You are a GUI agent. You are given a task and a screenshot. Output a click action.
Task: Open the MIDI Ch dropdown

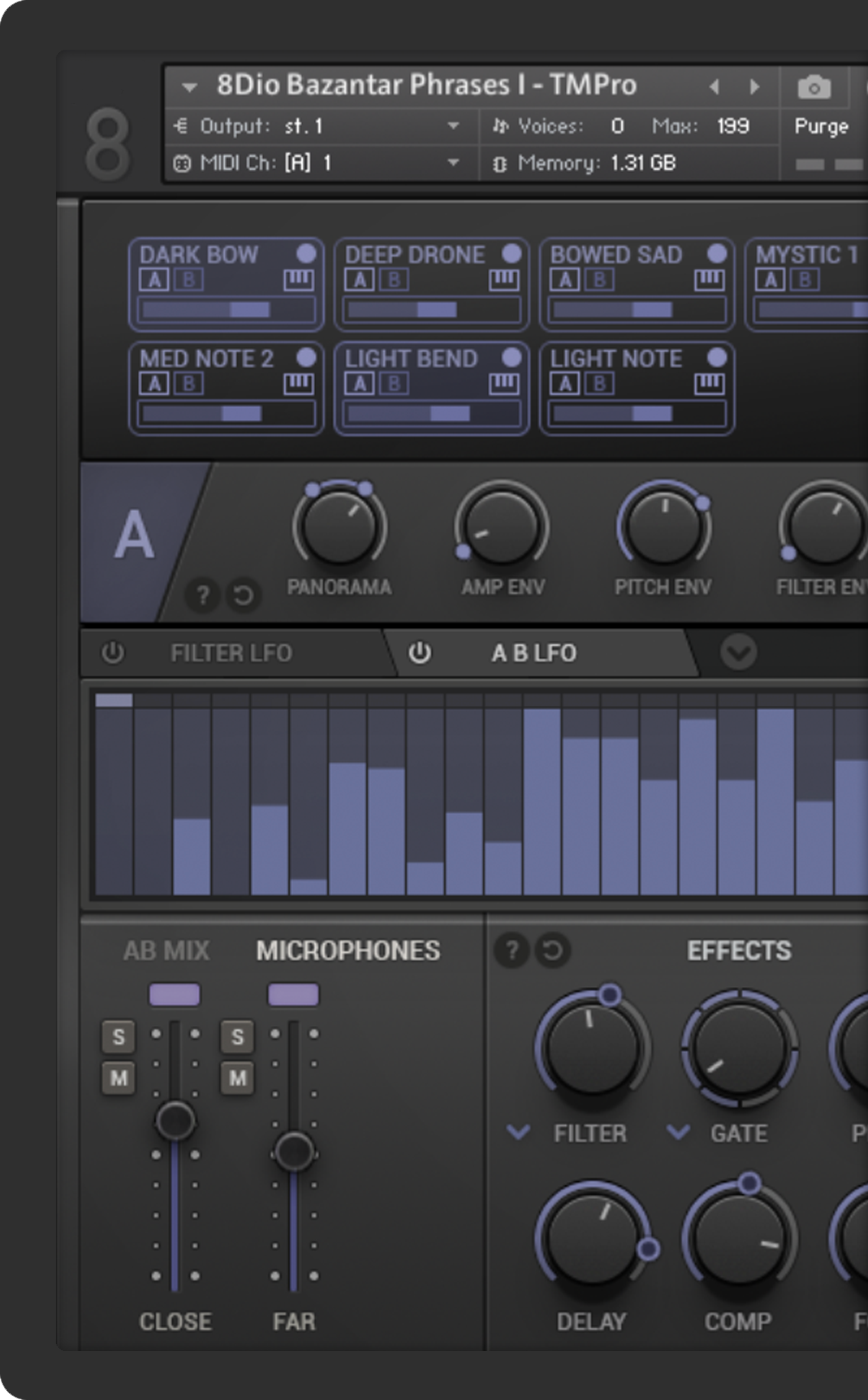tap(453, 163)
